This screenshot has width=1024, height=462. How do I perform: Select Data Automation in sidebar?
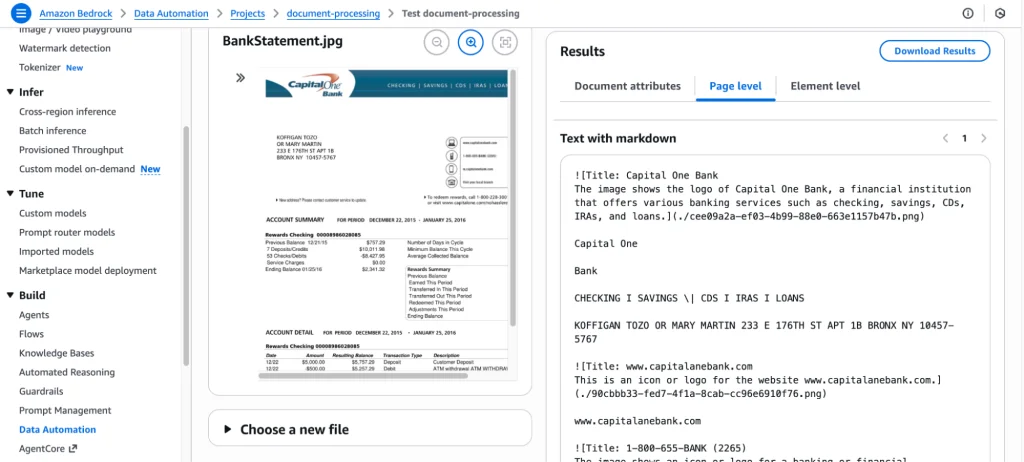tap(57, 429)
